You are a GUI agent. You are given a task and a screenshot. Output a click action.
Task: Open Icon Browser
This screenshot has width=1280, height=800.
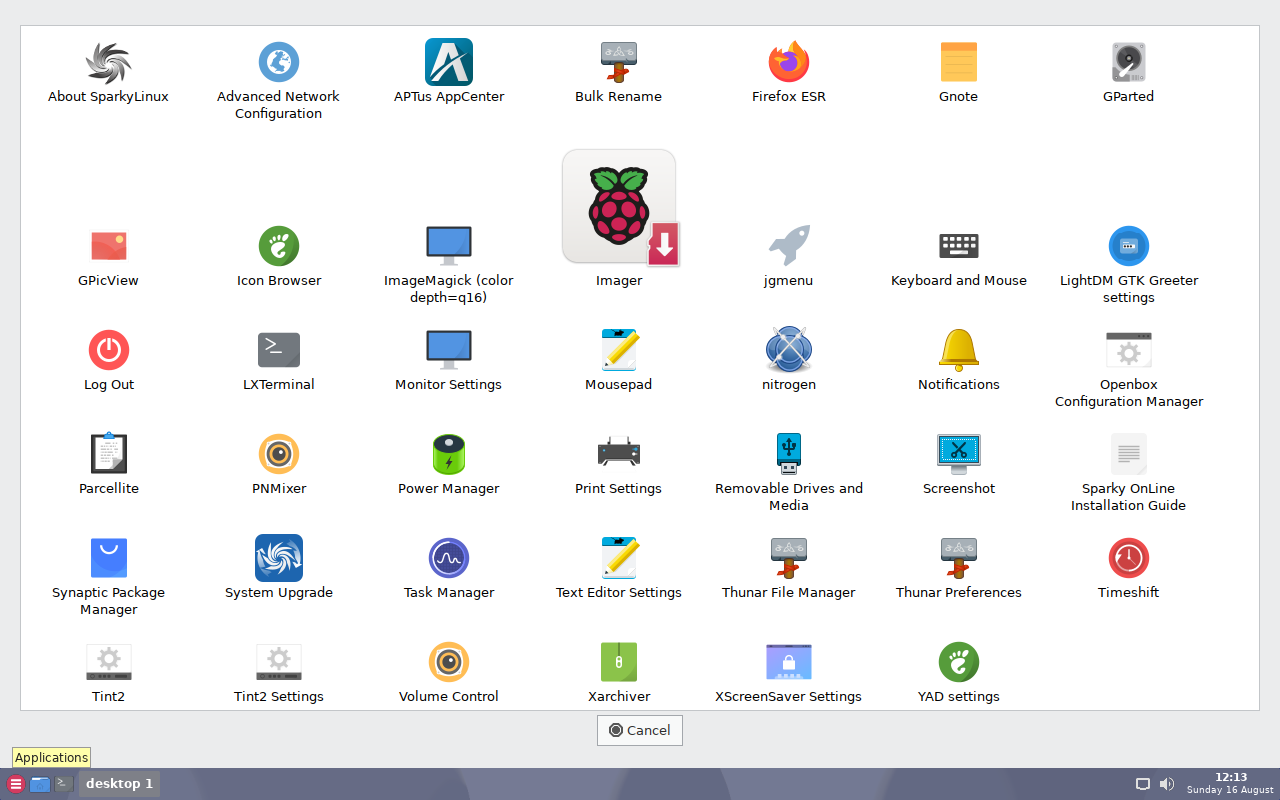pyautogui.click(x=279, y=246)
